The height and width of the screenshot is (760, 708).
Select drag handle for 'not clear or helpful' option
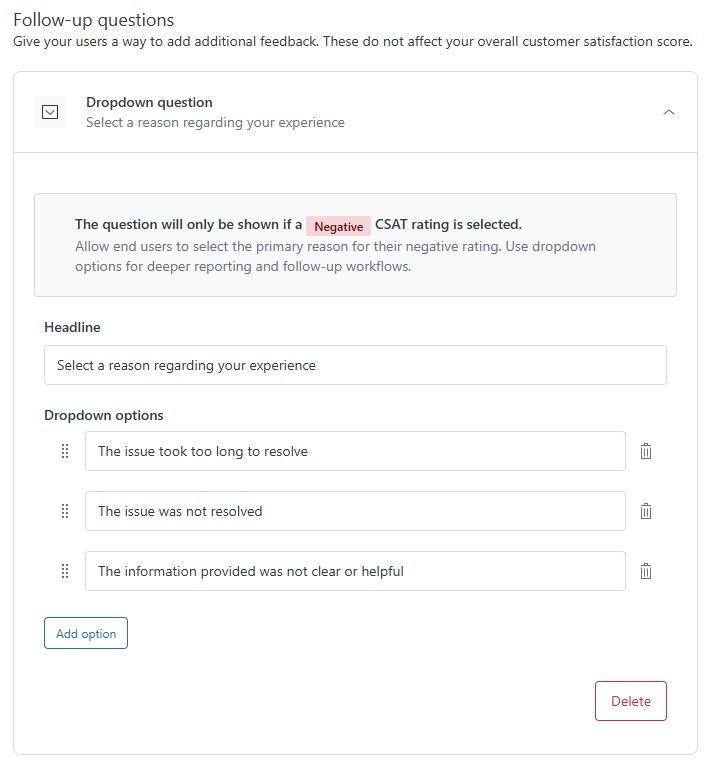point(65,571)
